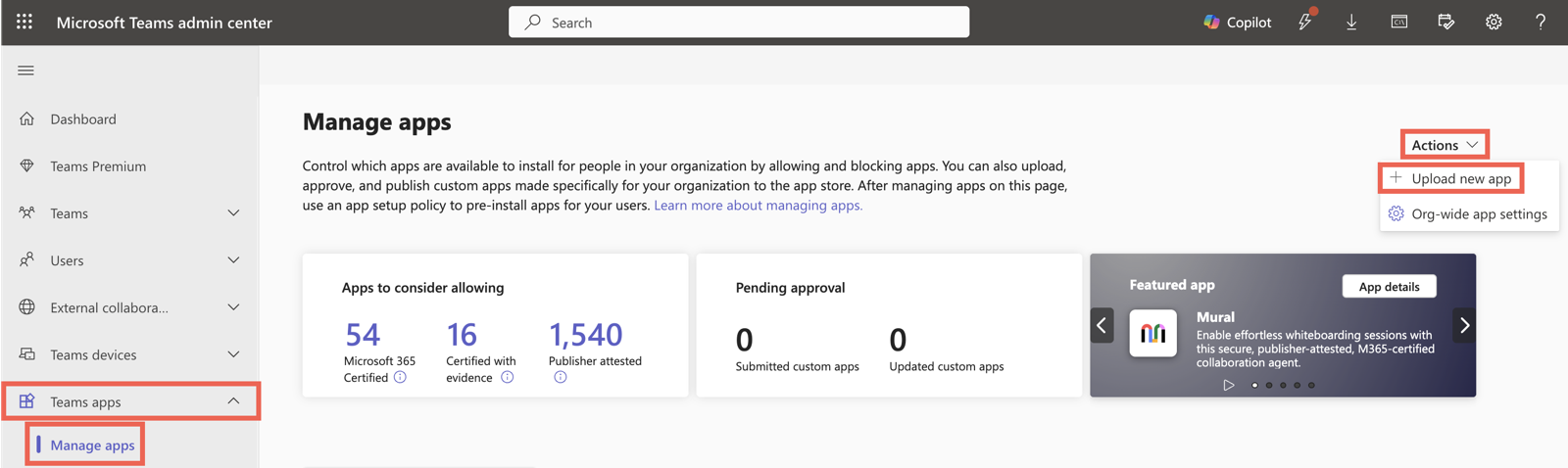Click into the Search field

739,22
